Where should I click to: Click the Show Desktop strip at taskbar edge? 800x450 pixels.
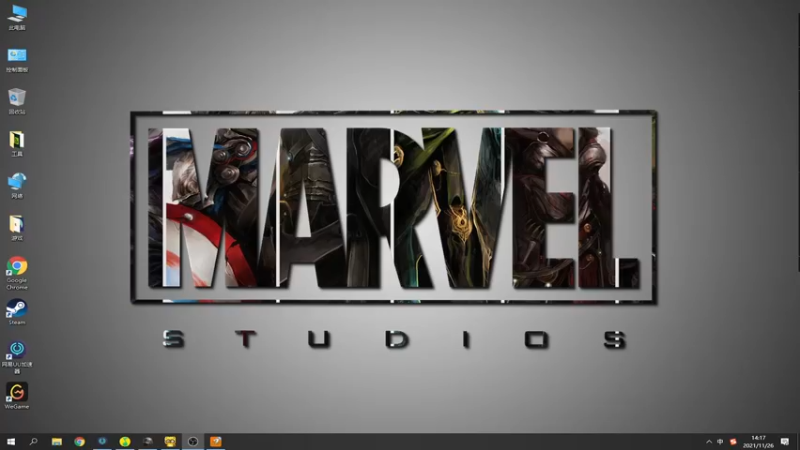(x=798, y=442)
